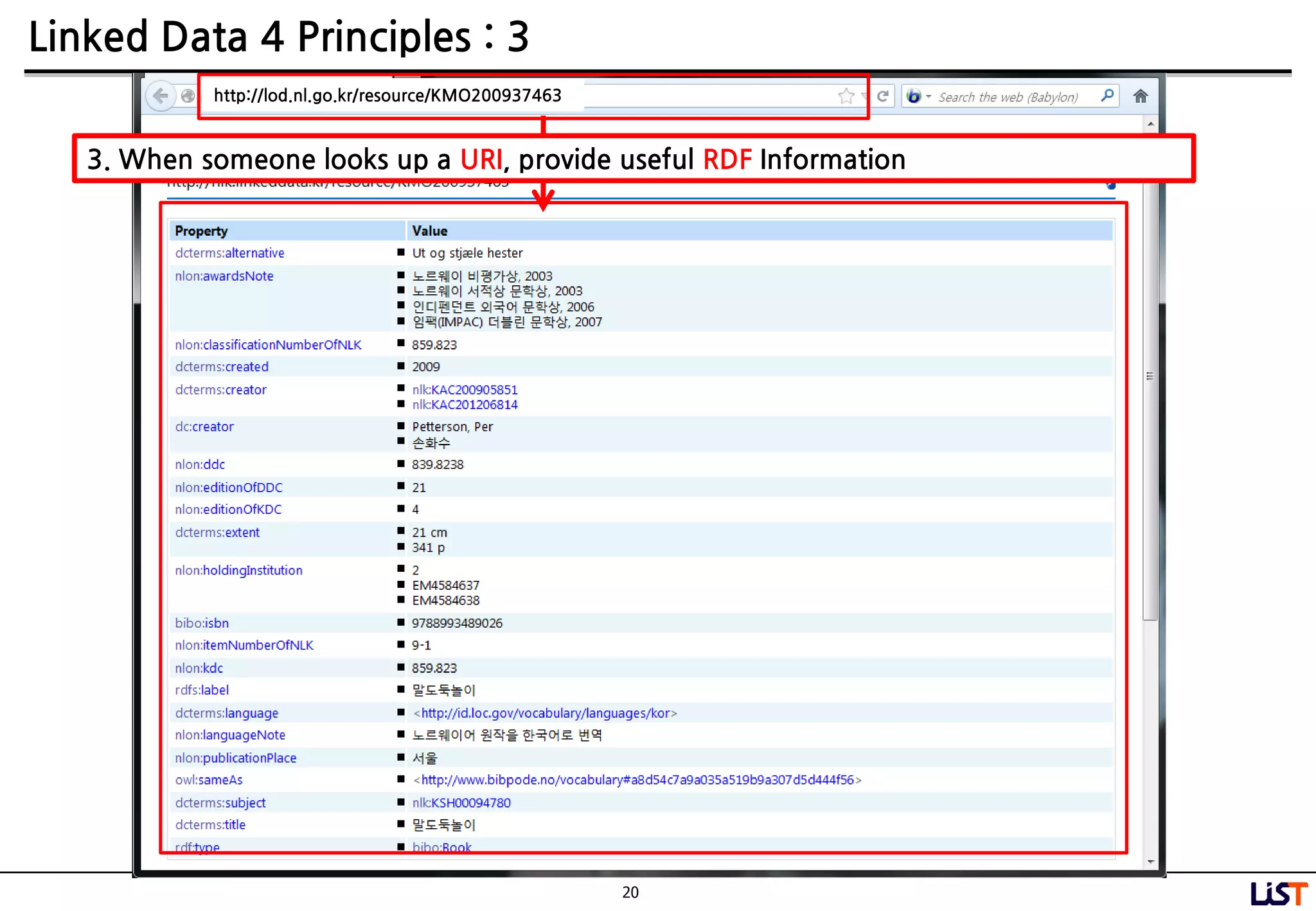
Task: Click the browser back arrow button
Action: [160, 96]
